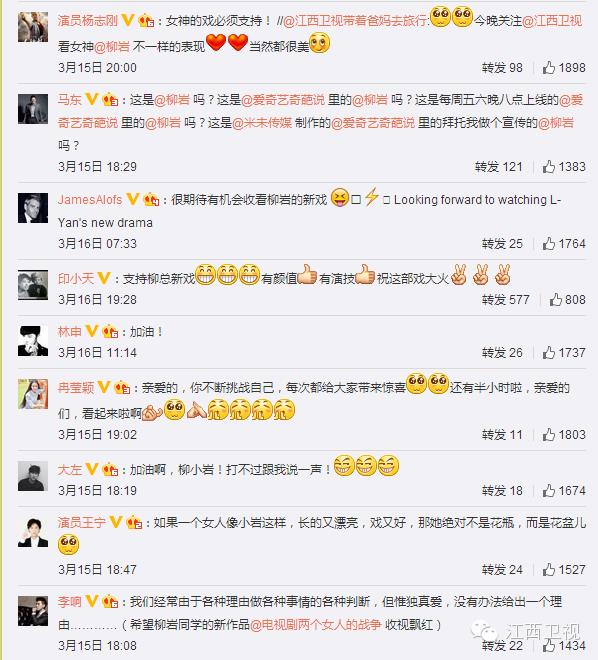Repost 马东's comment via 转发 121
The height and width of the screenshot is (660, 598).
pyautogui.click(x=499, y=167)
